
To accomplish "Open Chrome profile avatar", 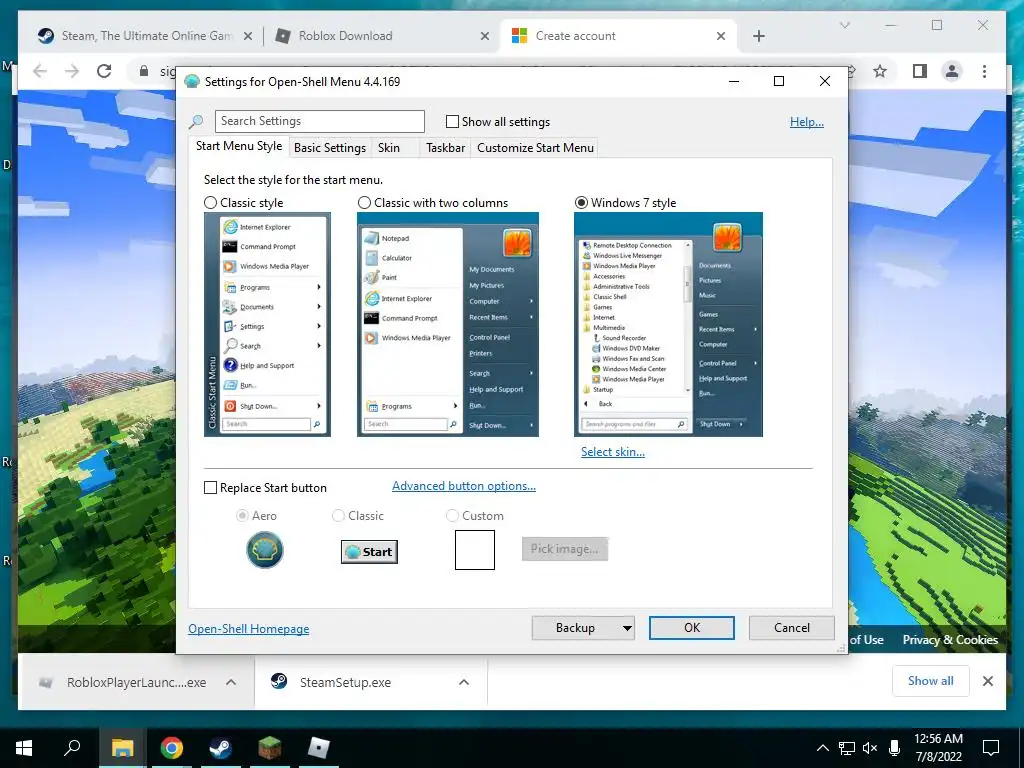I will click(x=952, y=71).
